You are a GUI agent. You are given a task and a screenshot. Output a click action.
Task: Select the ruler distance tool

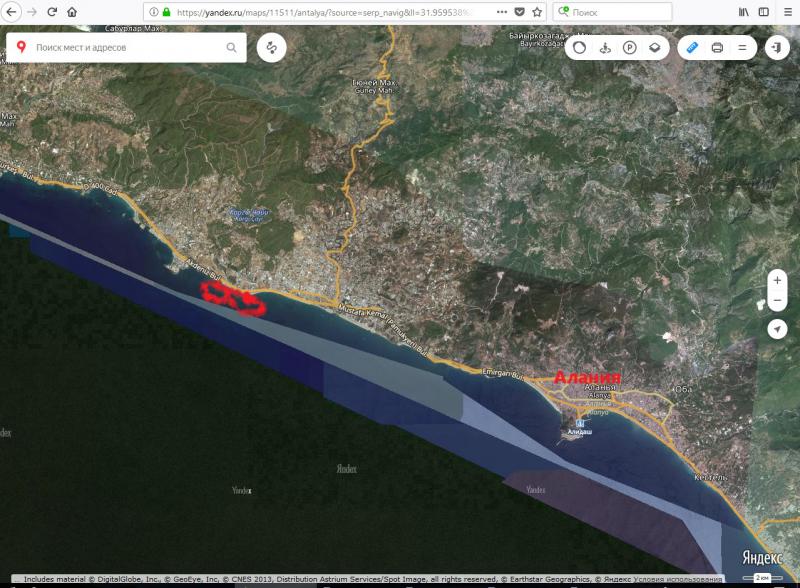693,47
